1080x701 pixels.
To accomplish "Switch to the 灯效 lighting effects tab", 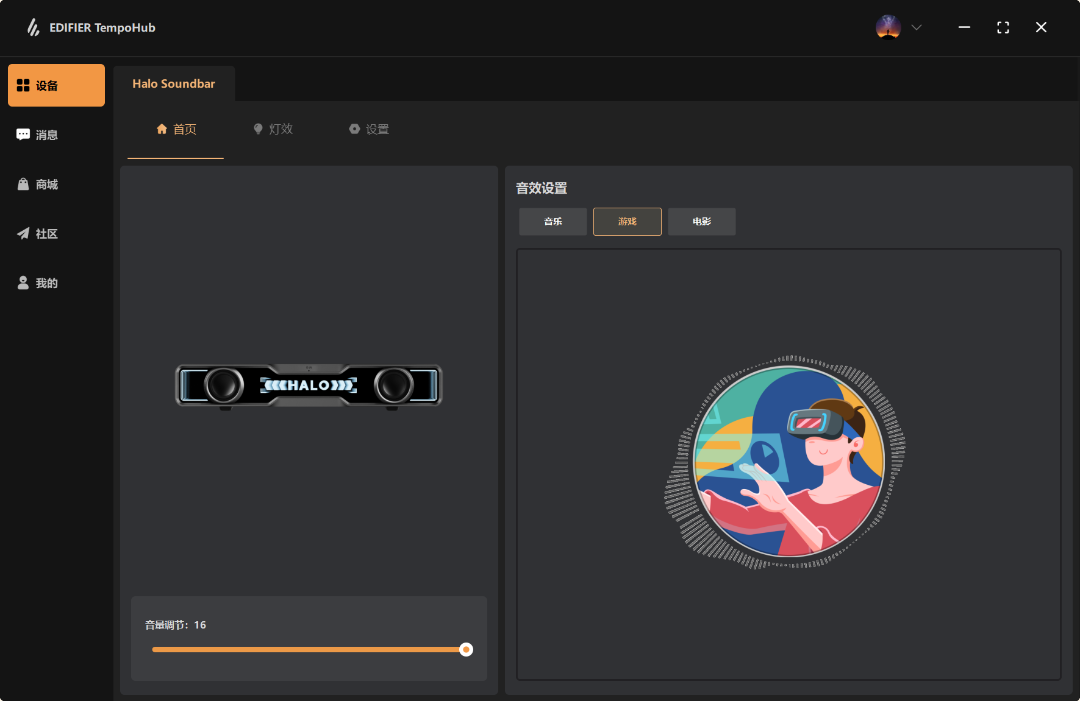I will tap(273, 129).
